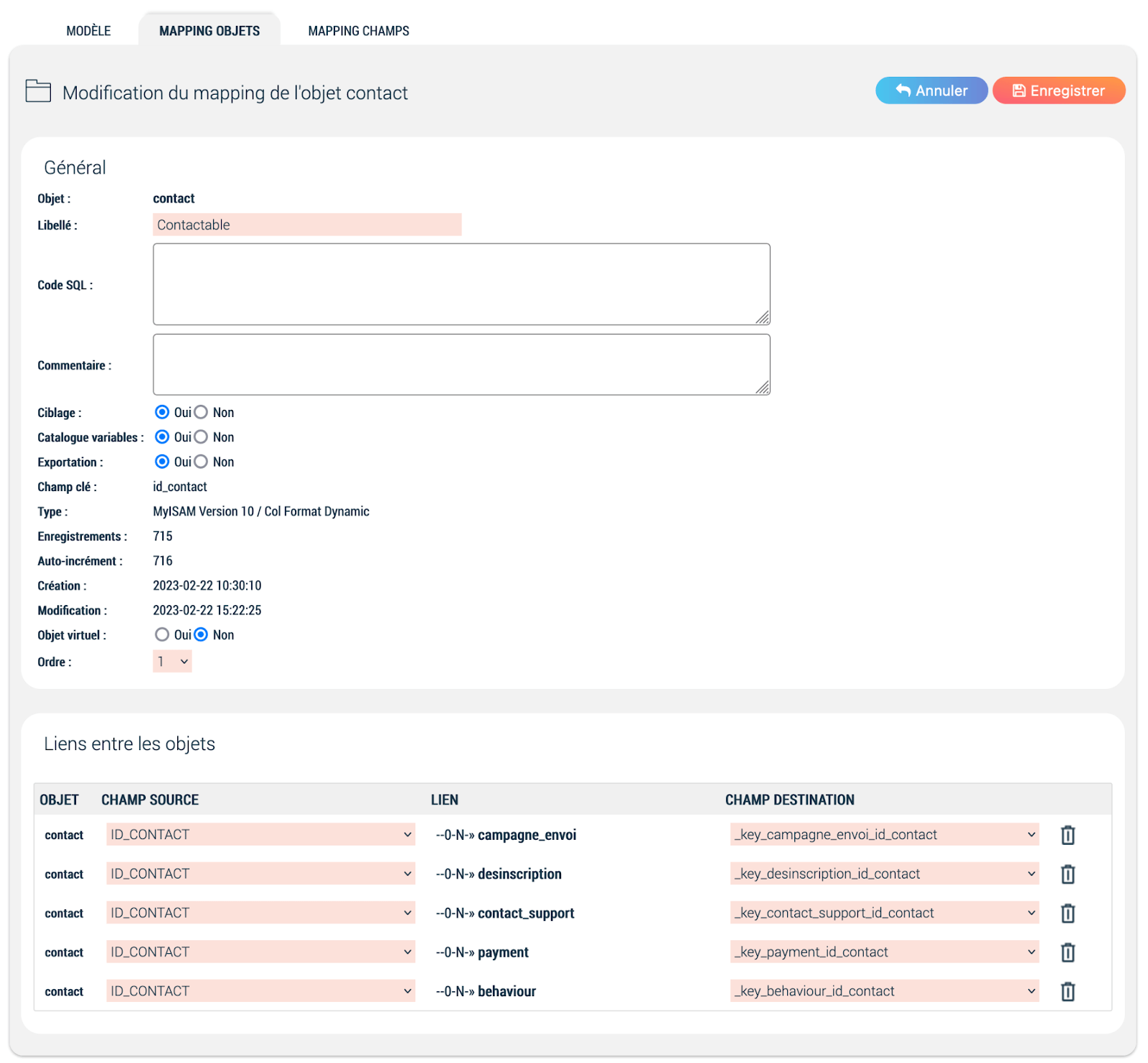Delete the behaviour link row

click(x=1068, y=991)
